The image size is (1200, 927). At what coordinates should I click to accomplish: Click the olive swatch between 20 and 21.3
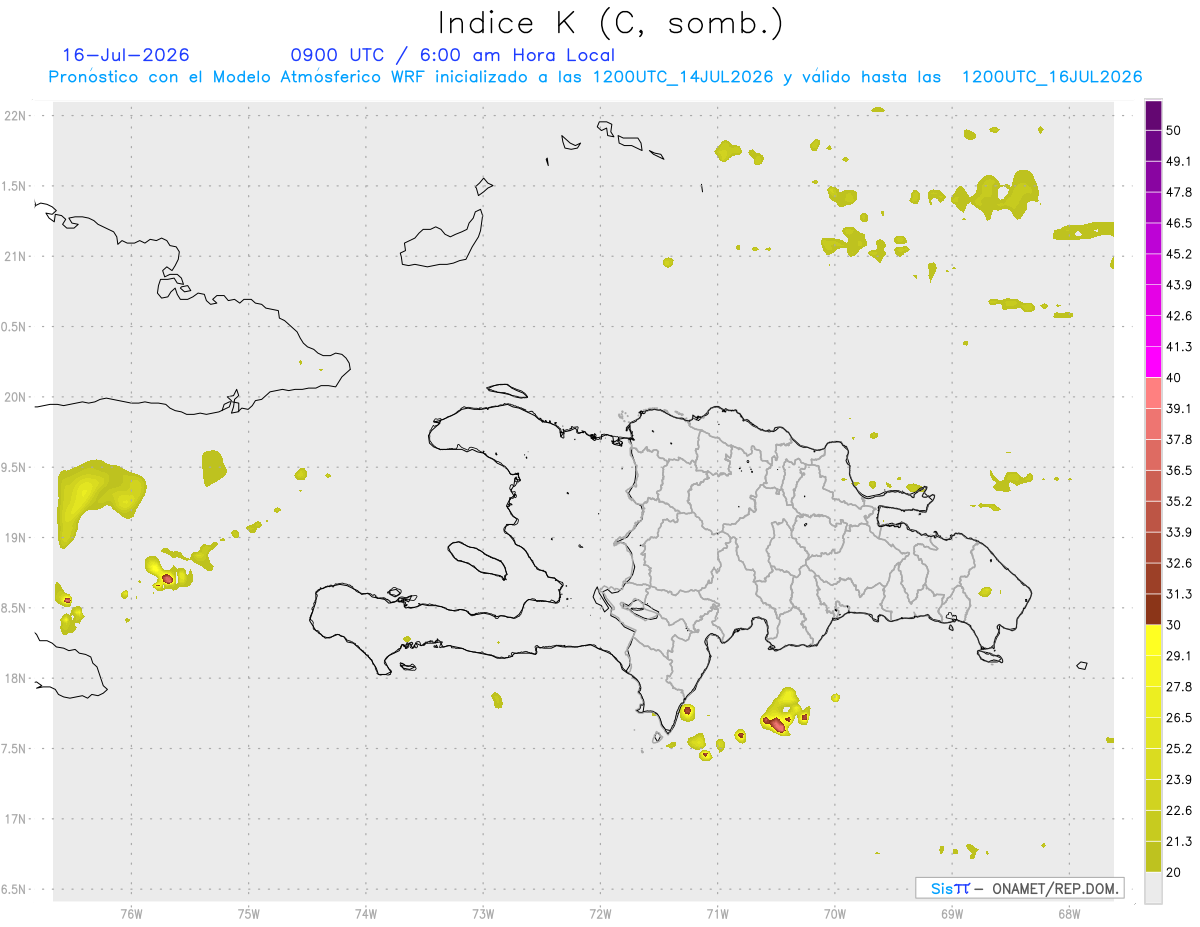1153,857
